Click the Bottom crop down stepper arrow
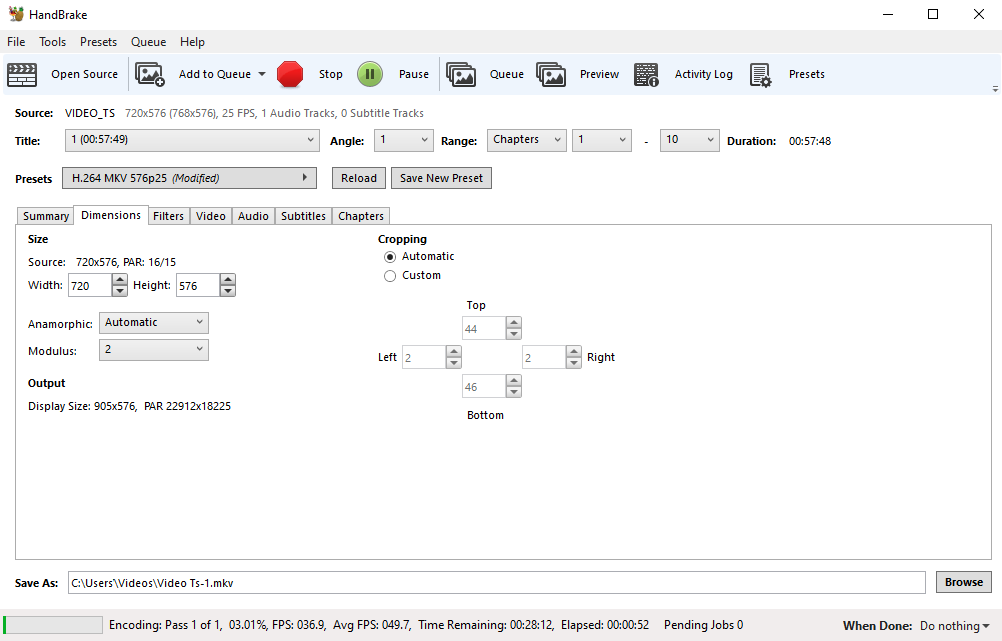 (514, 392)
